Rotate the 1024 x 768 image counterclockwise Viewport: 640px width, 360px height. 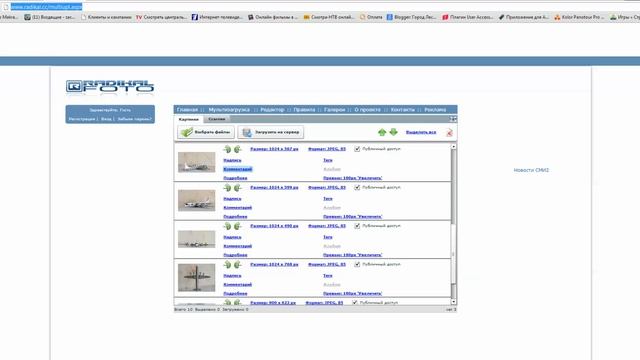click(x=227, y=264)
